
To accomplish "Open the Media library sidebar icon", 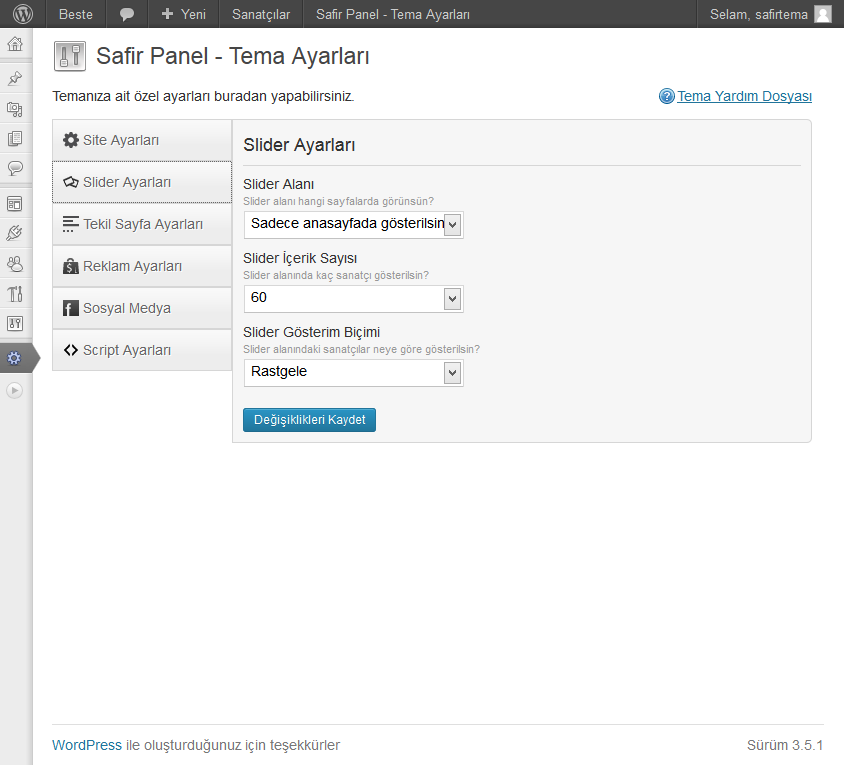I will (x=15, y=109).
